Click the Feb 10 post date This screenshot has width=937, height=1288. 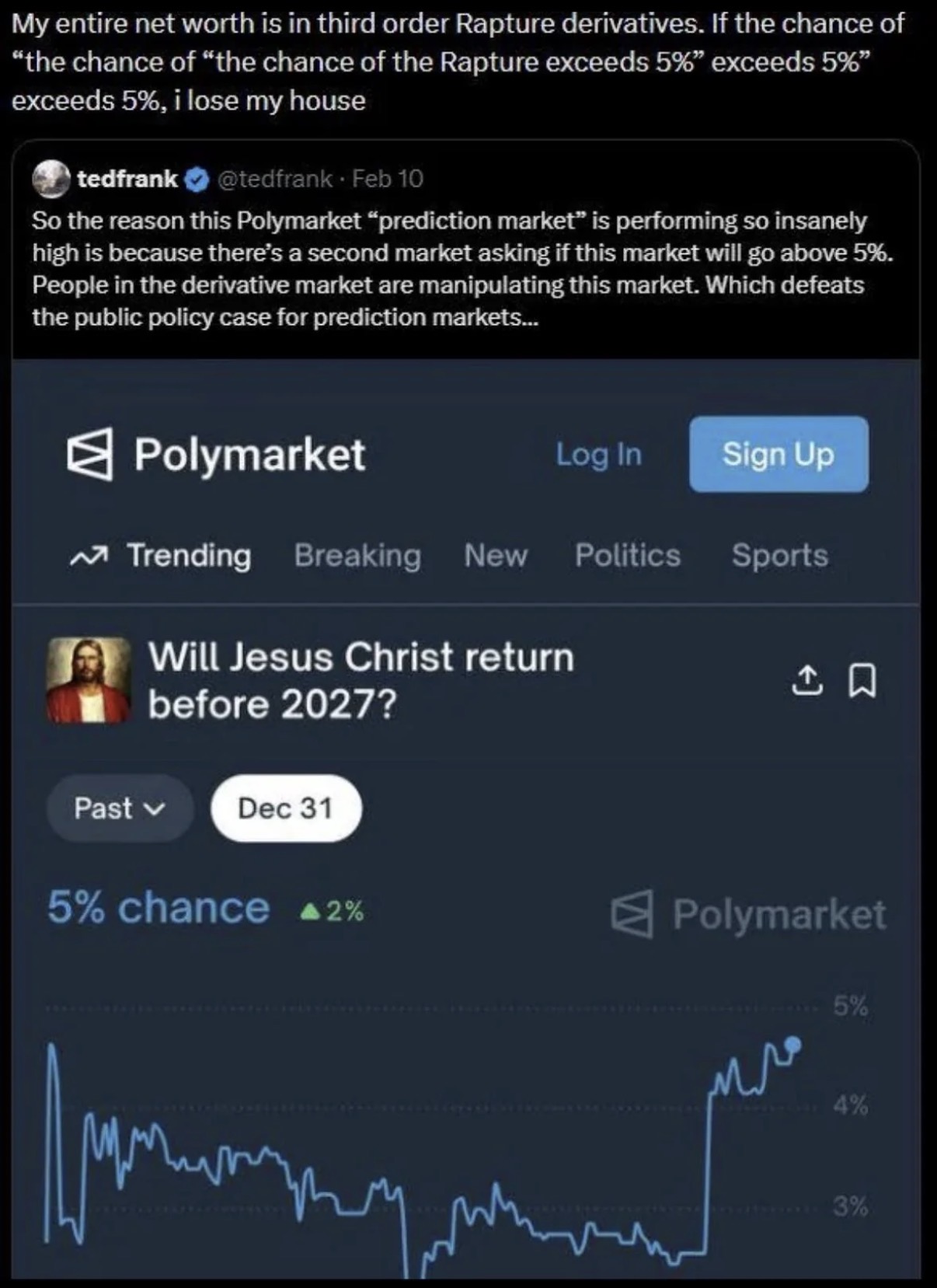pos(388,180)
